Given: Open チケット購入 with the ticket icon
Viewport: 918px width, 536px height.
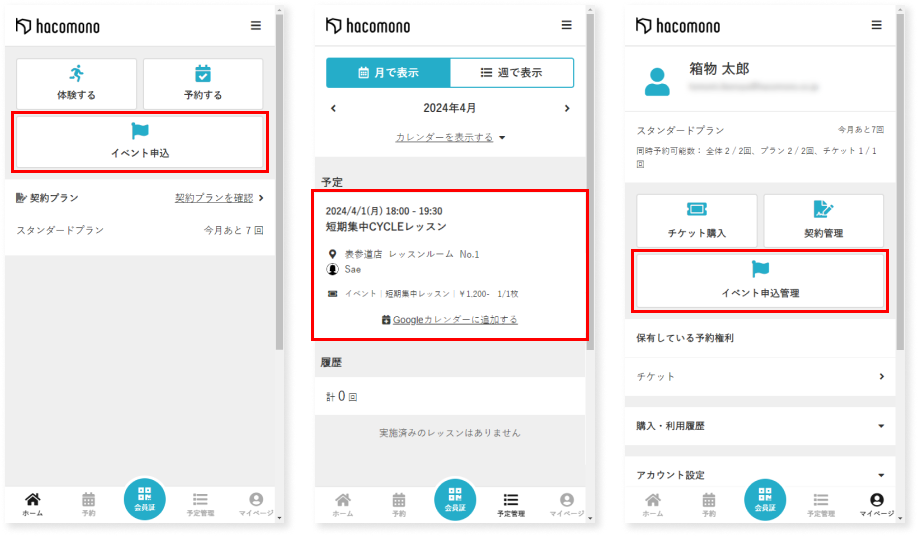Looking at the screenshot, I should click(697, 220).
